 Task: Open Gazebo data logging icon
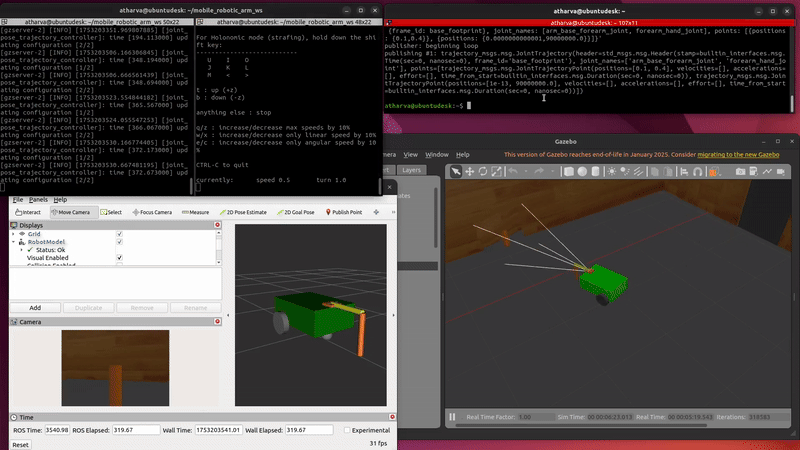tap(754, 171)
